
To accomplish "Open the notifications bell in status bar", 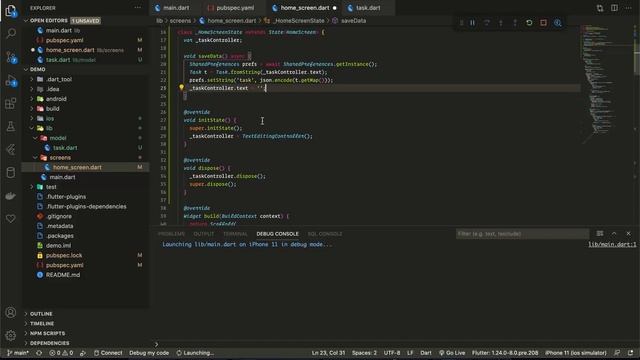I will click(x=631, y=353).
